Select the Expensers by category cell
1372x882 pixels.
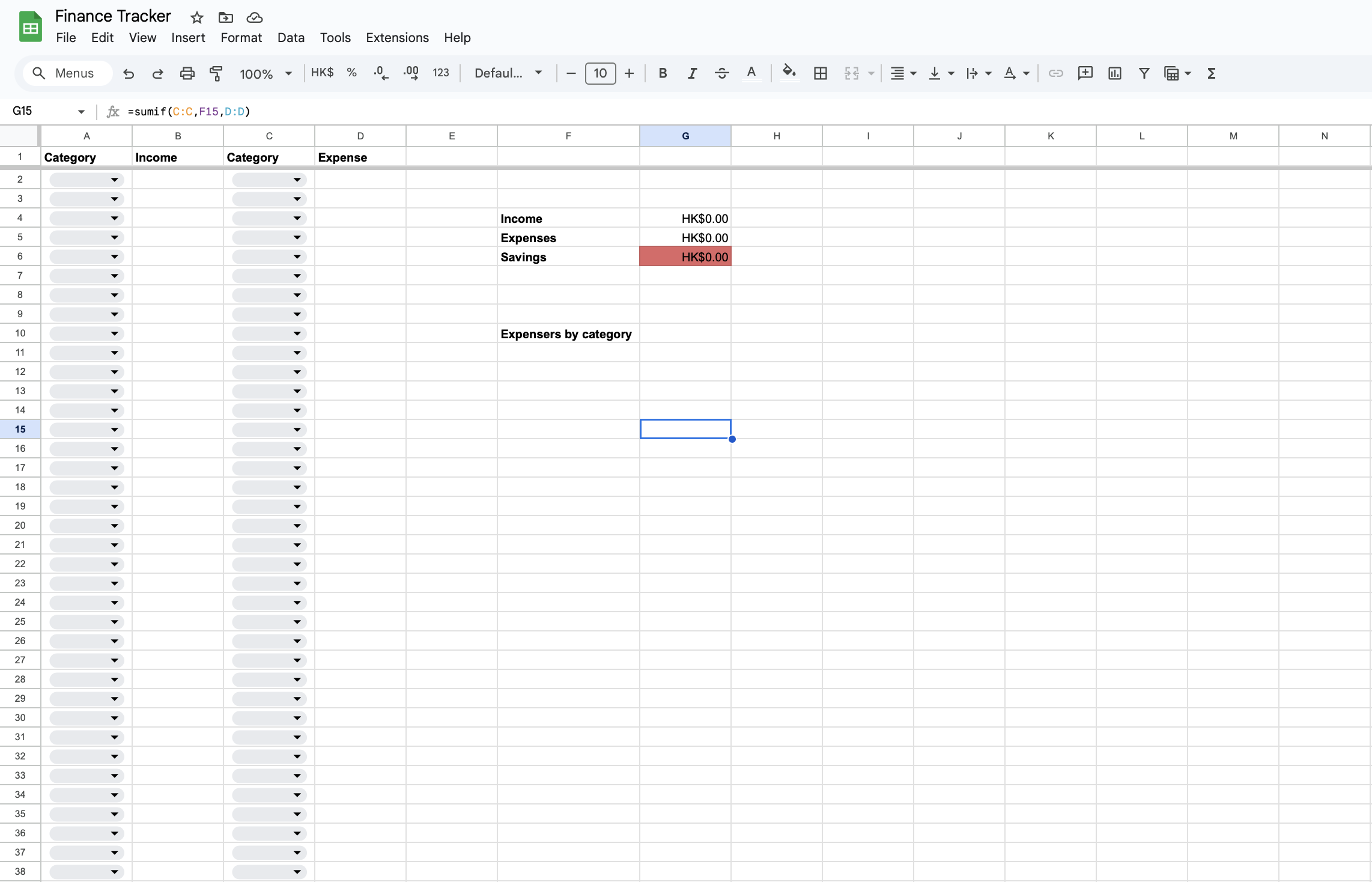[x=568, y=333]
